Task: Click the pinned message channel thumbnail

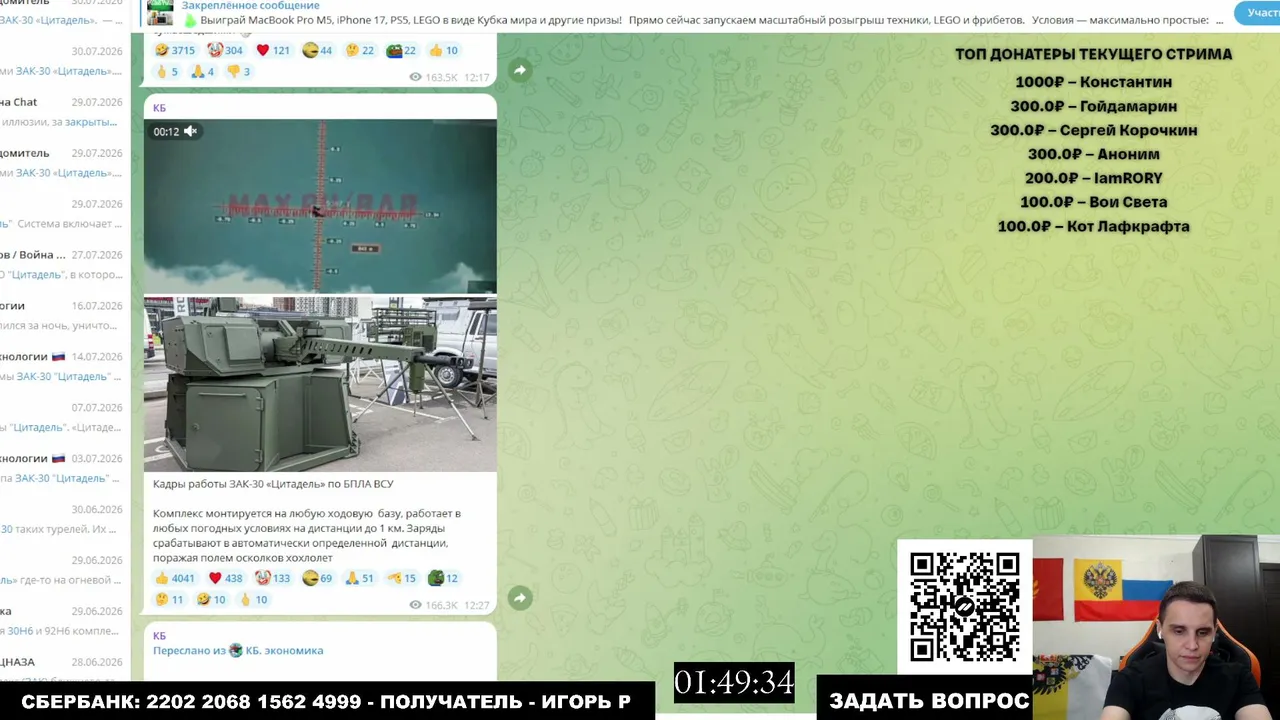Action: (x=160, y=13)
